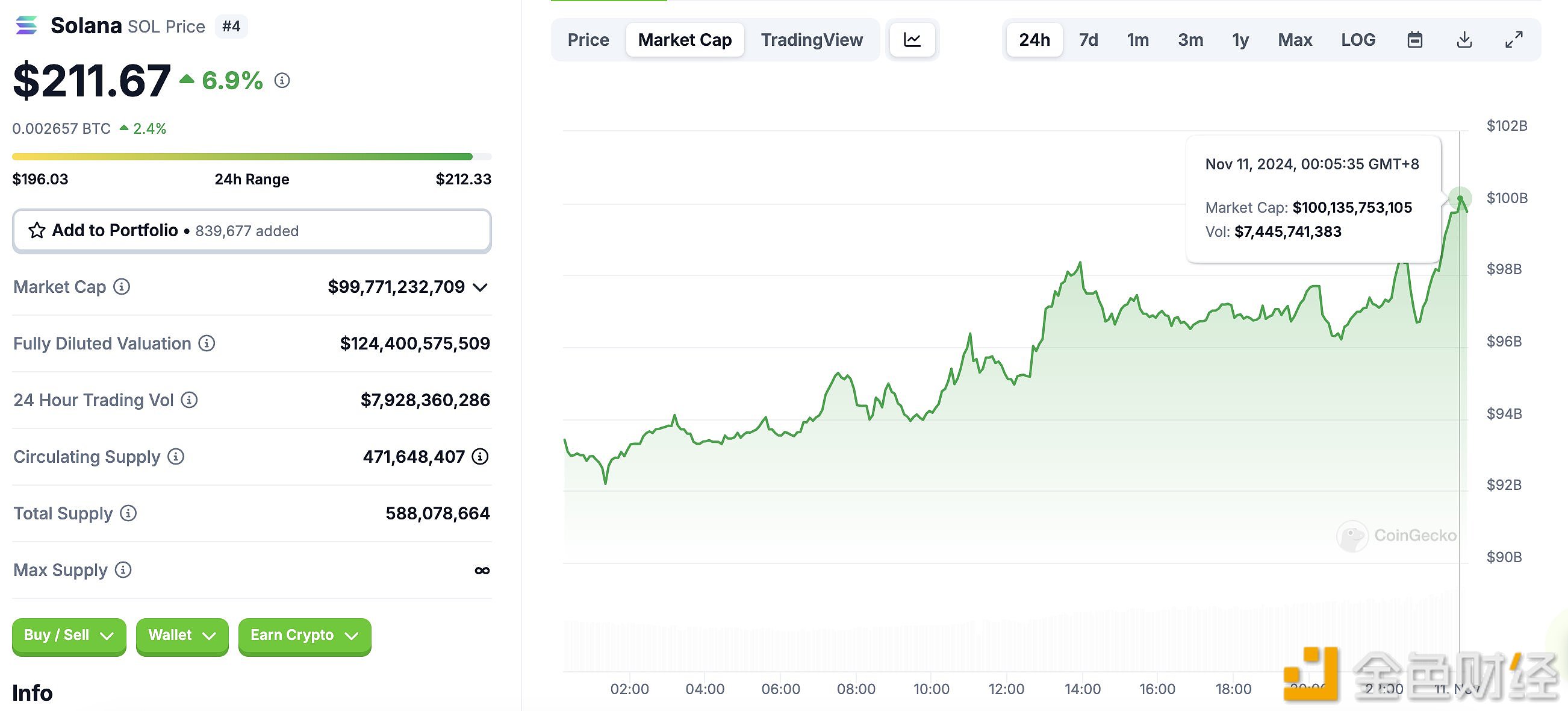Click the 0.002657 BTC value
1568x711 pixels.
pos(61,128)
